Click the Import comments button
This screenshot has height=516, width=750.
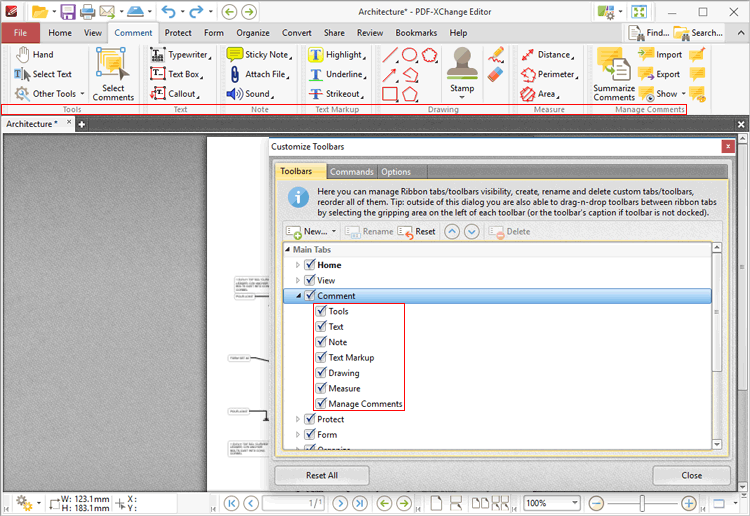point(660,55)
